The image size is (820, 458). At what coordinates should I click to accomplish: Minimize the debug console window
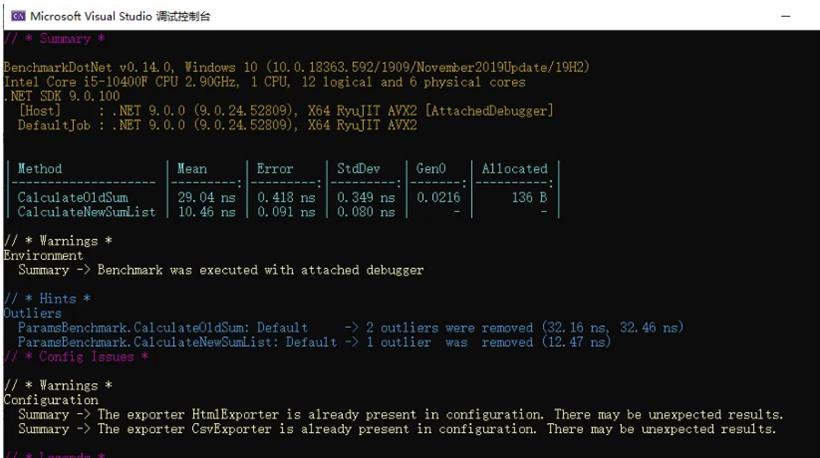tap(785, 16)
